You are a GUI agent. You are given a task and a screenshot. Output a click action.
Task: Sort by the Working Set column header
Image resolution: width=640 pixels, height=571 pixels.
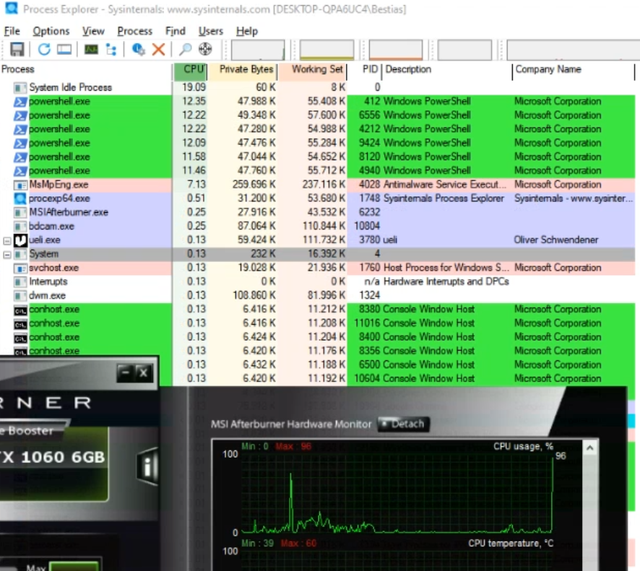tap(313, 71)
